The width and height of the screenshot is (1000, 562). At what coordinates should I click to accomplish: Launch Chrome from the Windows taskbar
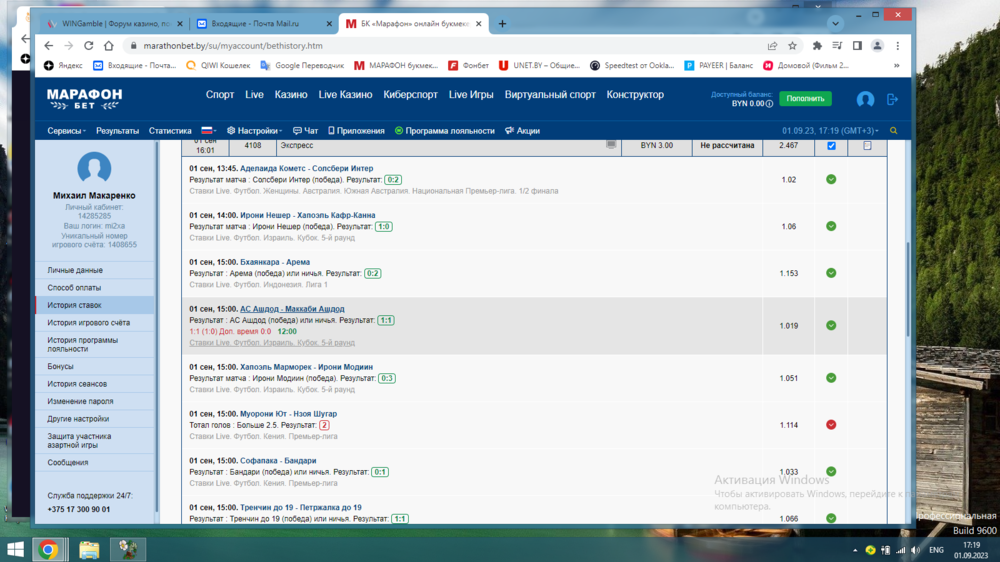coord(47,549)
